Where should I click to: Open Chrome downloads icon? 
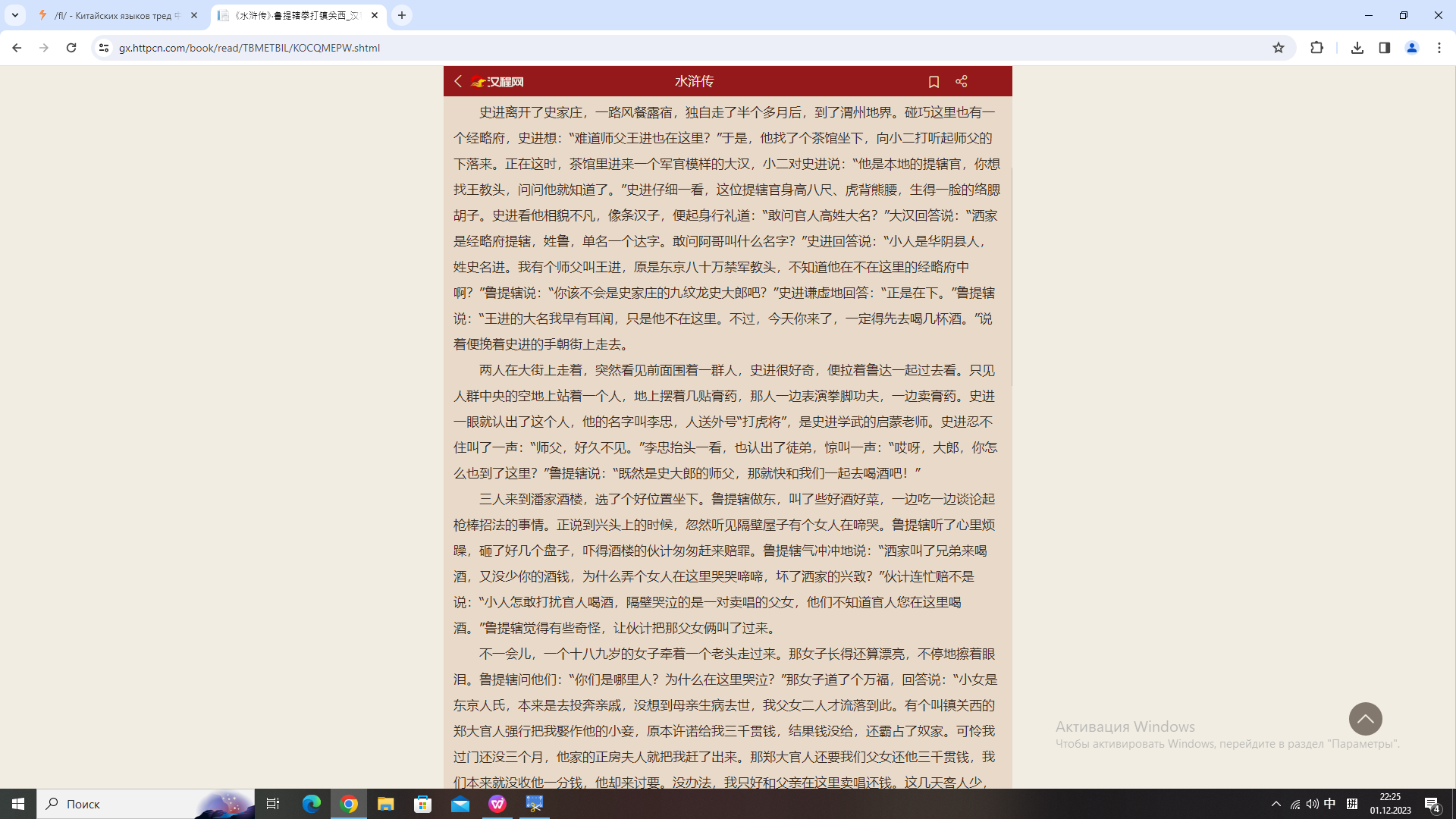pos(1357,48)
